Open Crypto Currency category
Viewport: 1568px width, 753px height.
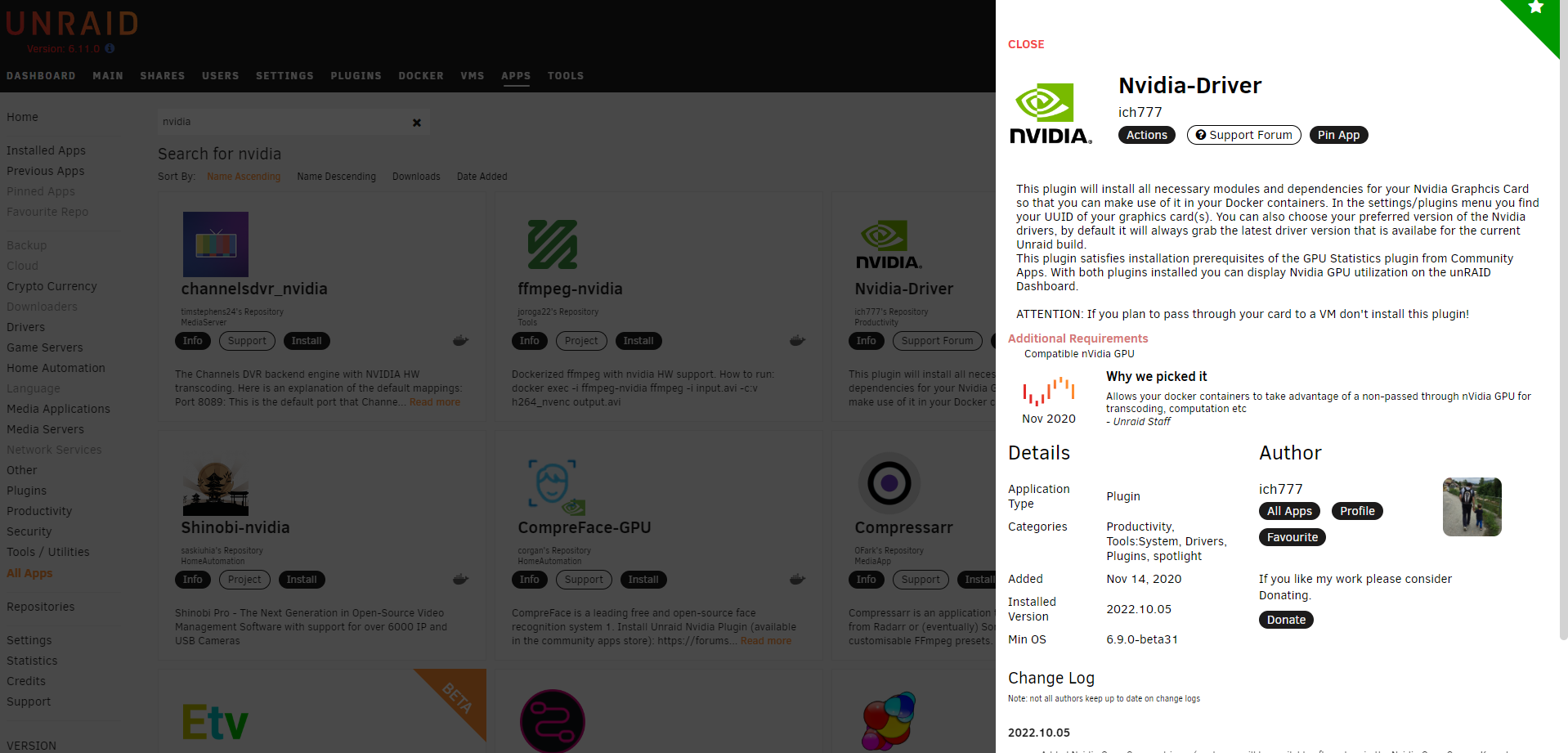(x=52, y=286)
